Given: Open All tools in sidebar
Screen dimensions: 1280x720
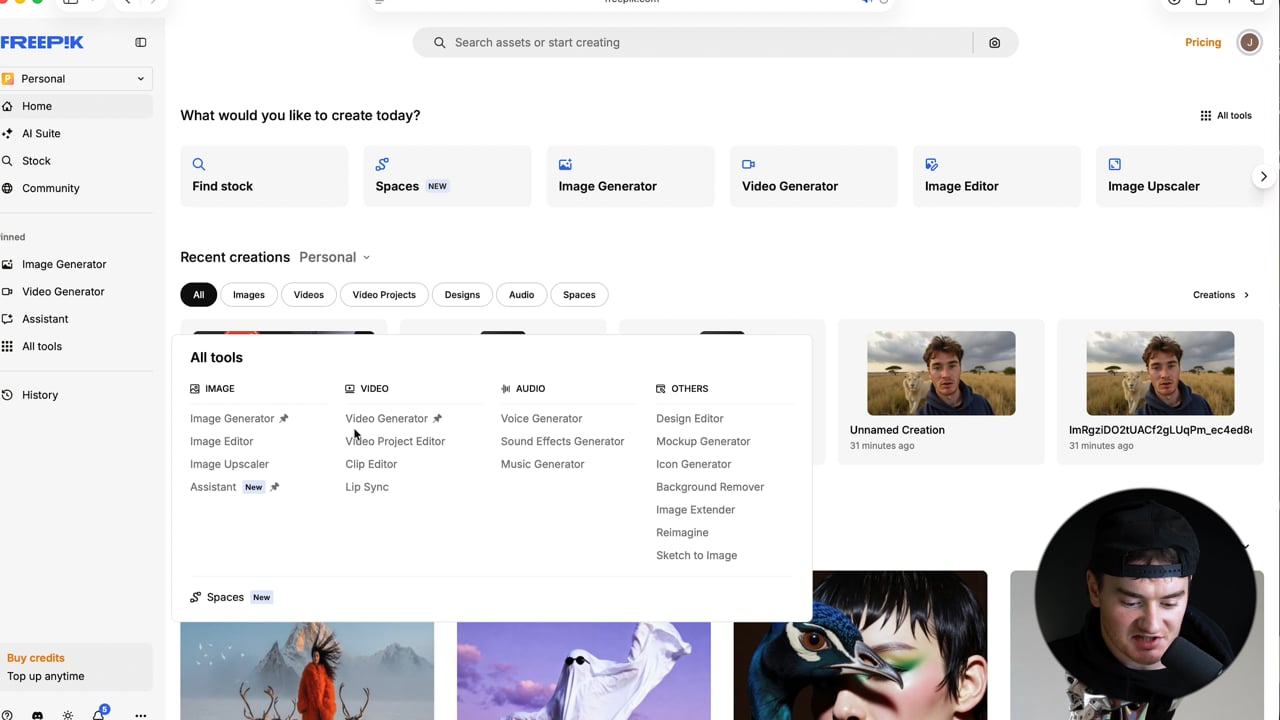Looking at the screenshot, I should click(76, 346).
